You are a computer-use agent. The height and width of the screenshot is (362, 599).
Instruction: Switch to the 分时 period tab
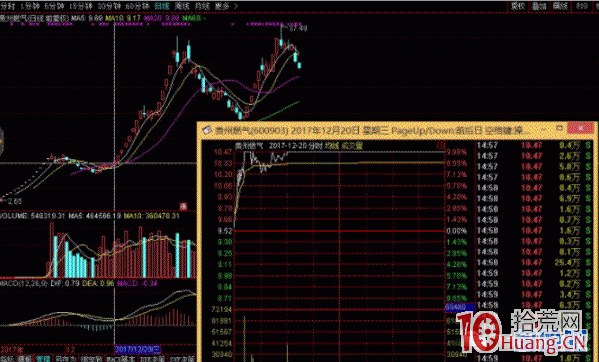(8, 6)
